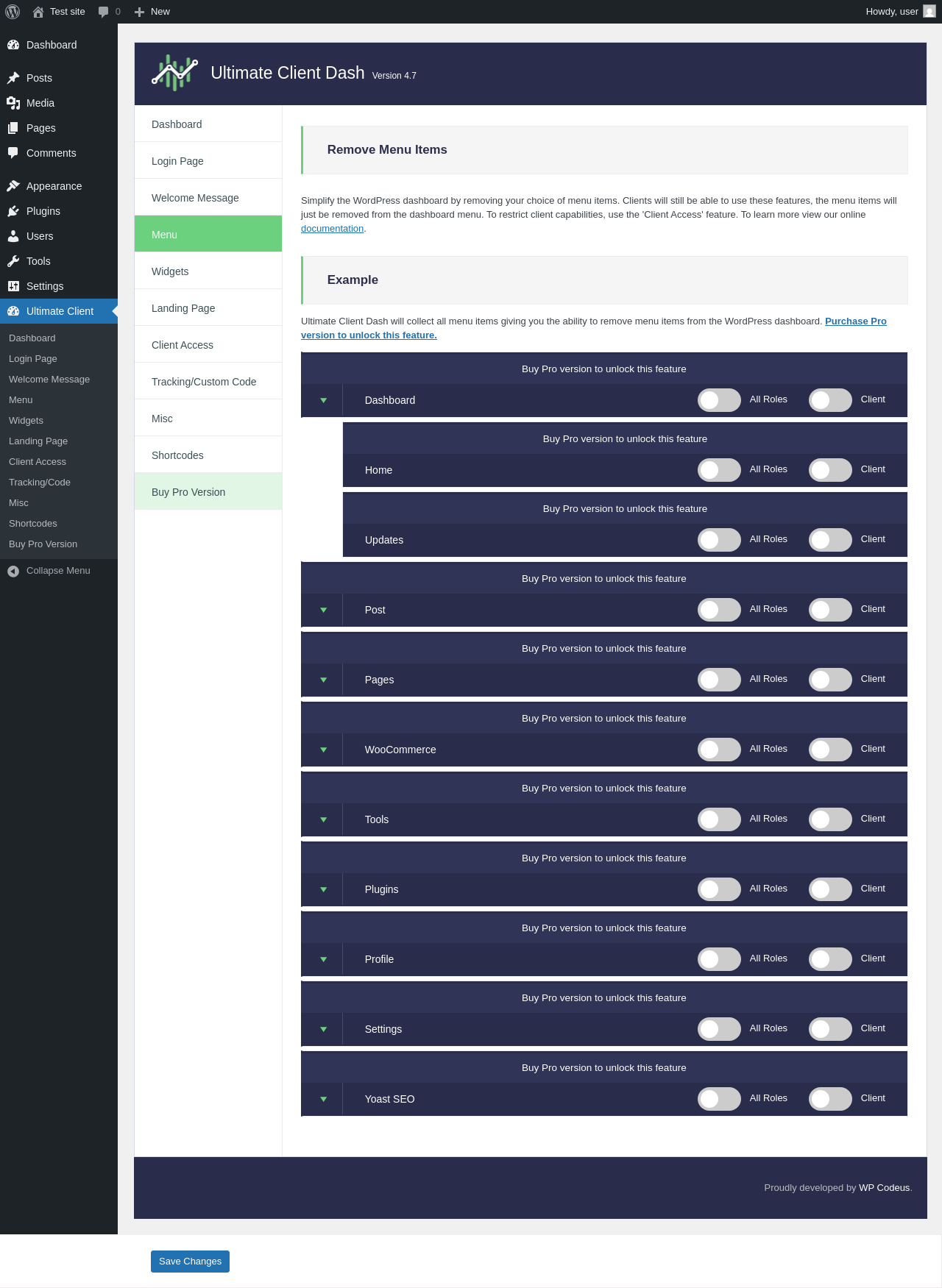Click the plus icon next to New
Image resolution: width=942 pixels, height=1288 pixels.
pos(139,12)
